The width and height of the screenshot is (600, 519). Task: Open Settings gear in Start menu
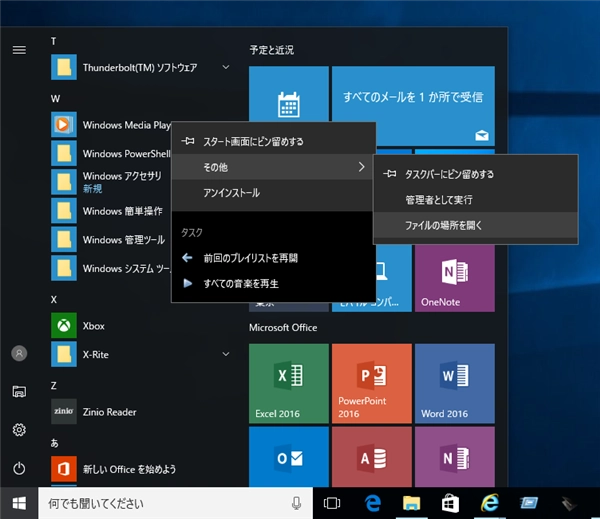pyautogui.click(x=19, y=430)
